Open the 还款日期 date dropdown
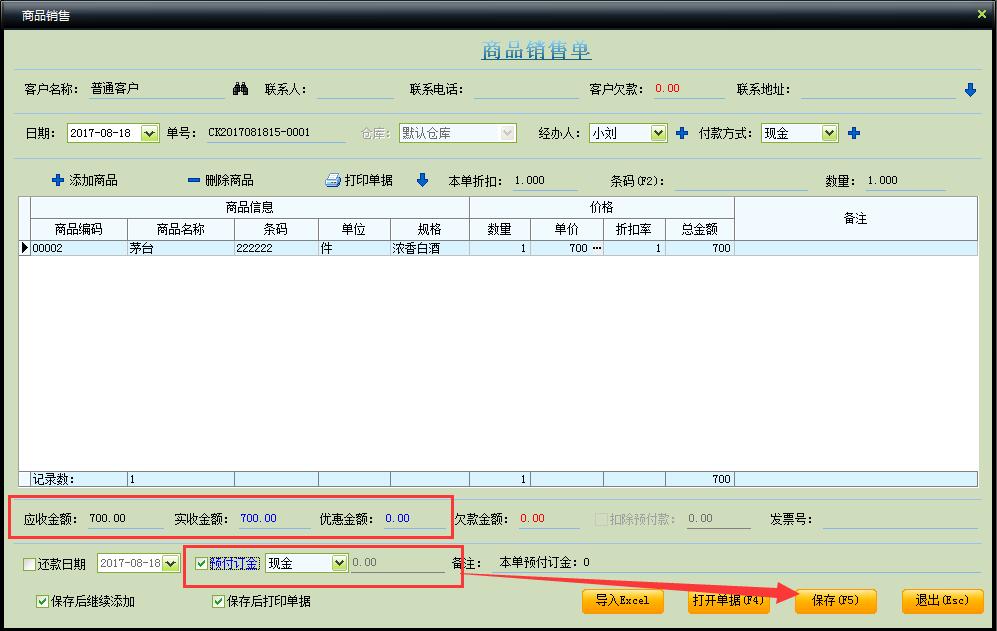The image size is (997, 631). click(x=170, y=564)
